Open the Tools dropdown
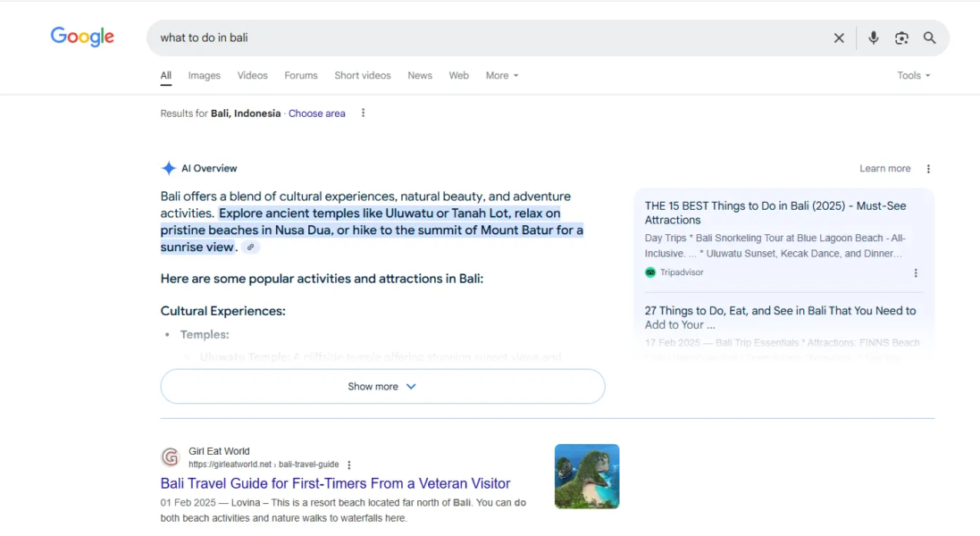 (913, 76)
